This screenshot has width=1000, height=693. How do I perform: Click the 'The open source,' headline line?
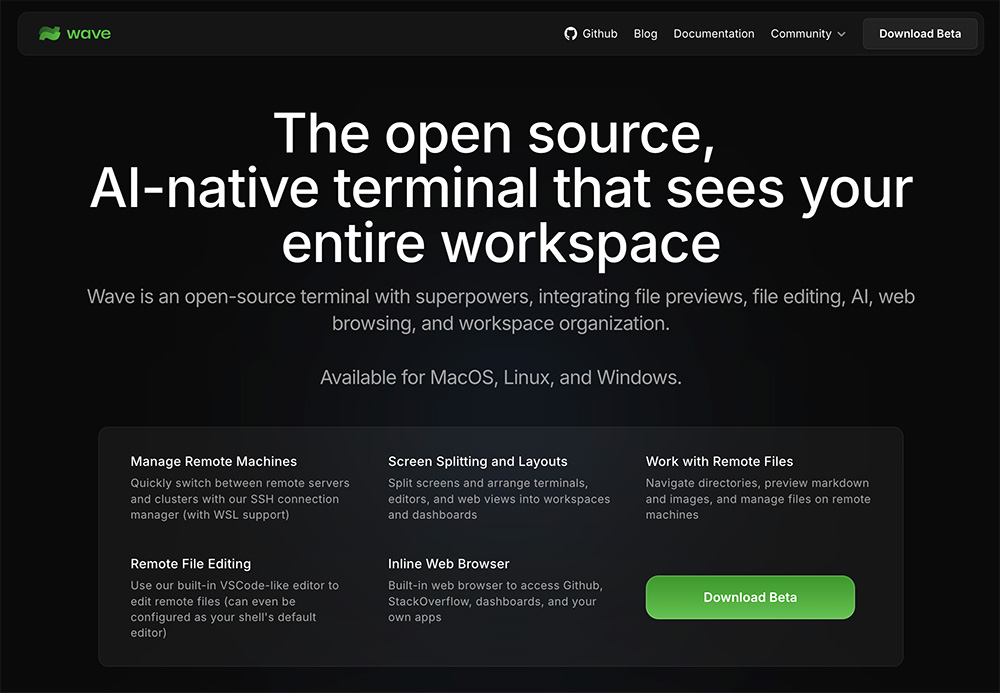(x=494, y=133)
